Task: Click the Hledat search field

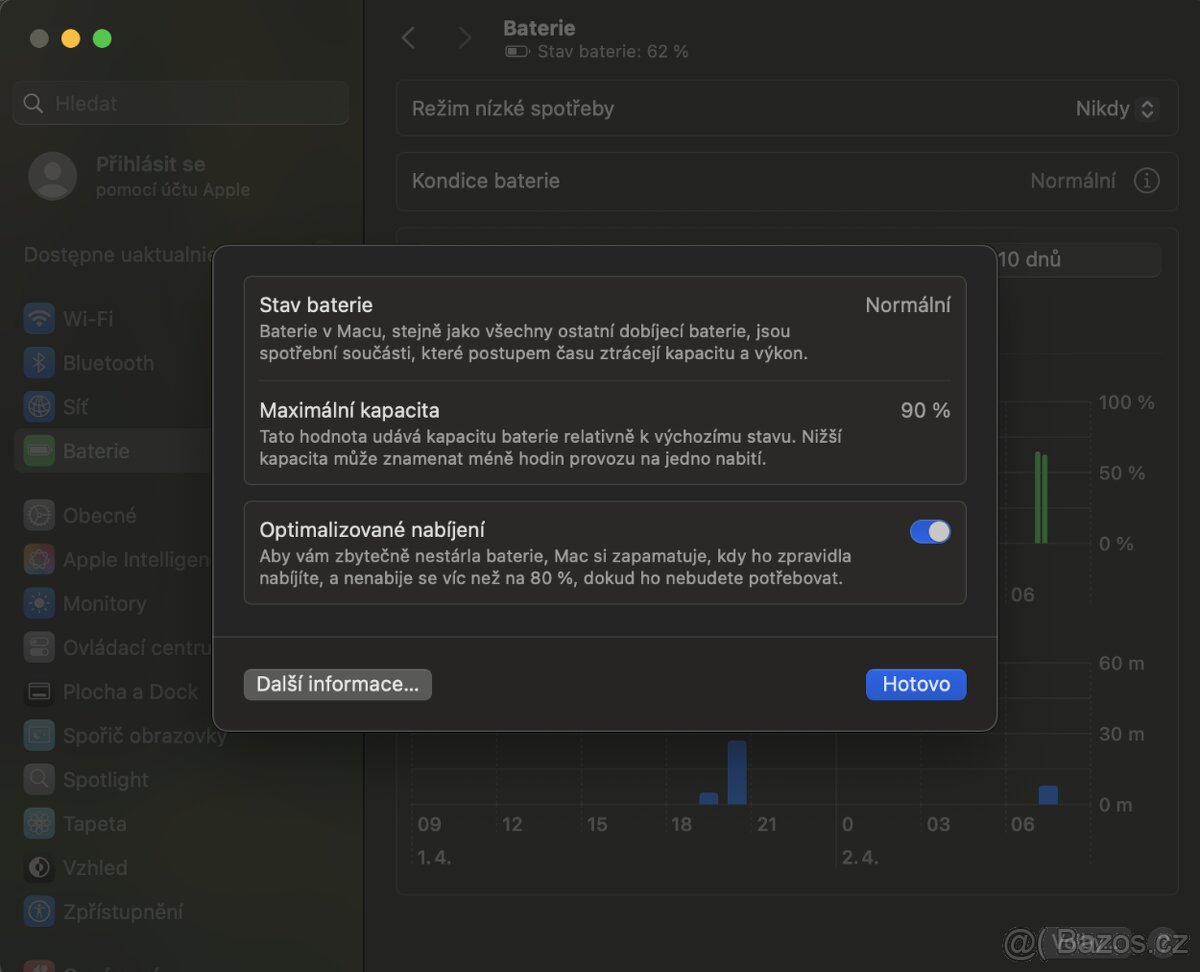Action: coord(180,103)
